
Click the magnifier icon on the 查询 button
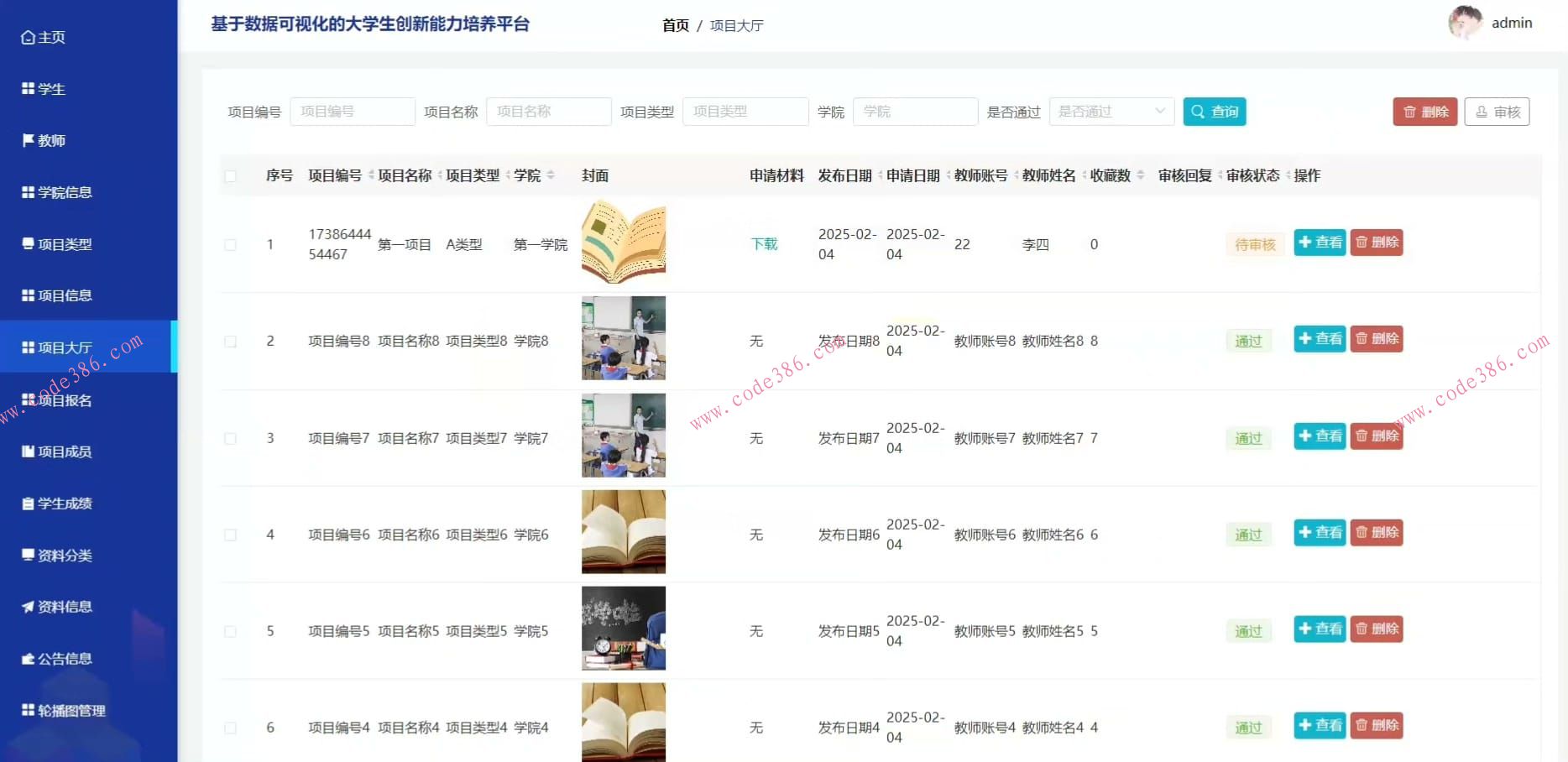coord(1199,111)
